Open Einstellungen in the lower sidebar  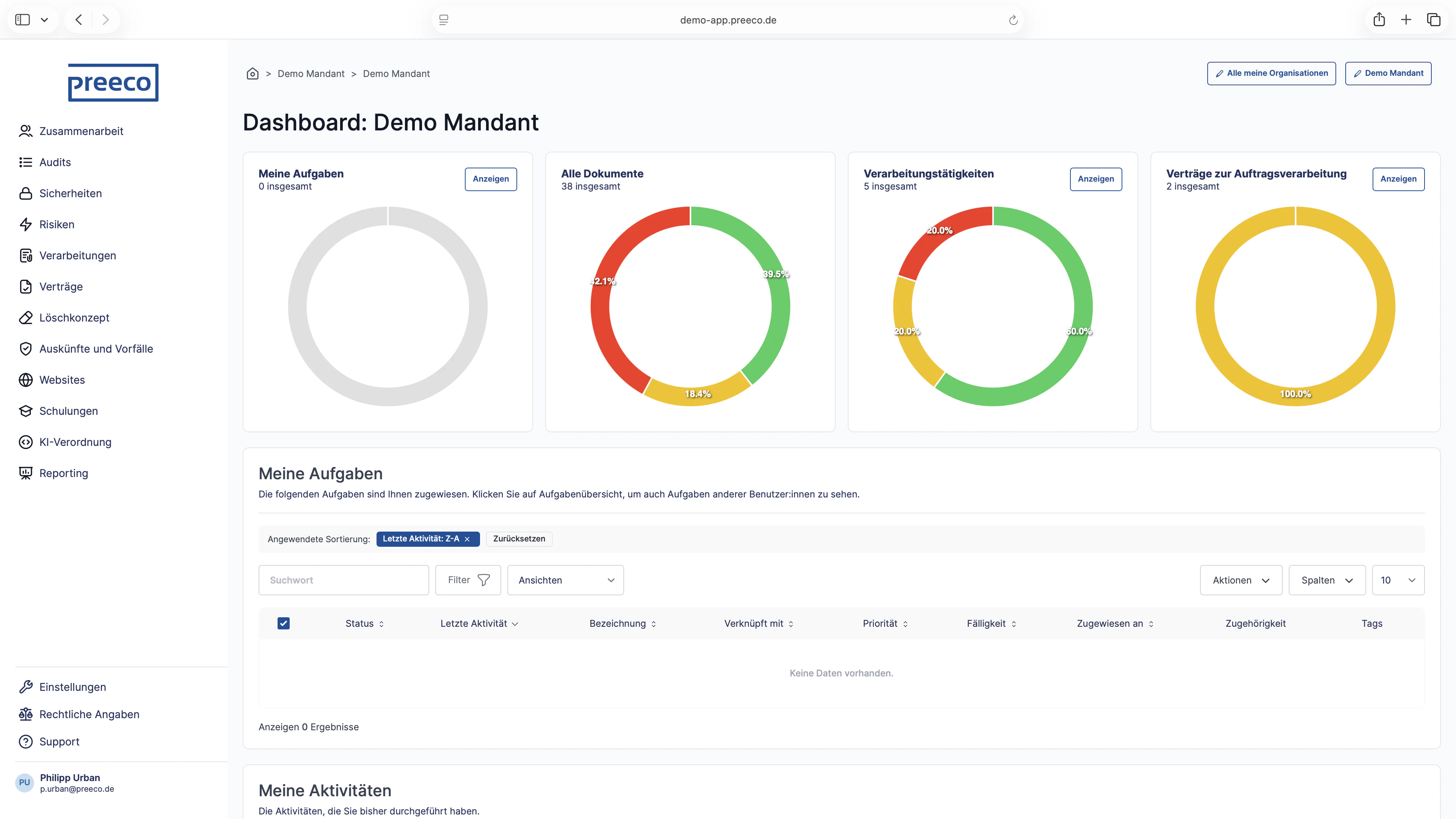[x=72, y=687]
